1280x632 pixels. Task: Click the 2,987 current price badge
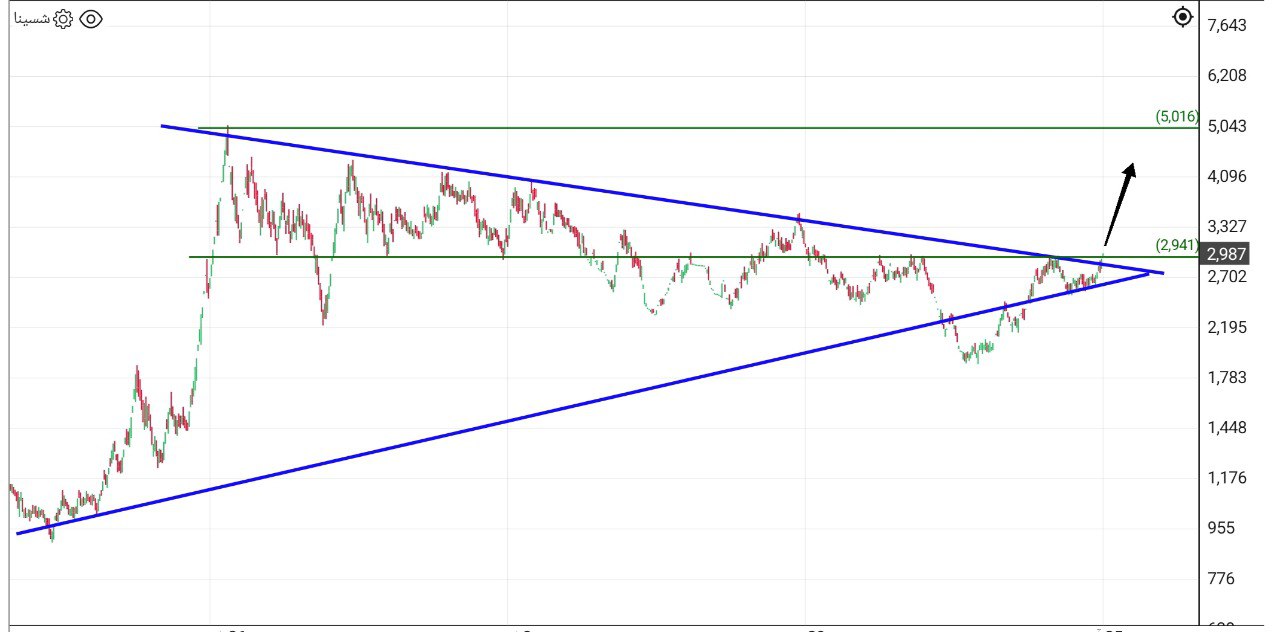(x=1225, y=255)
